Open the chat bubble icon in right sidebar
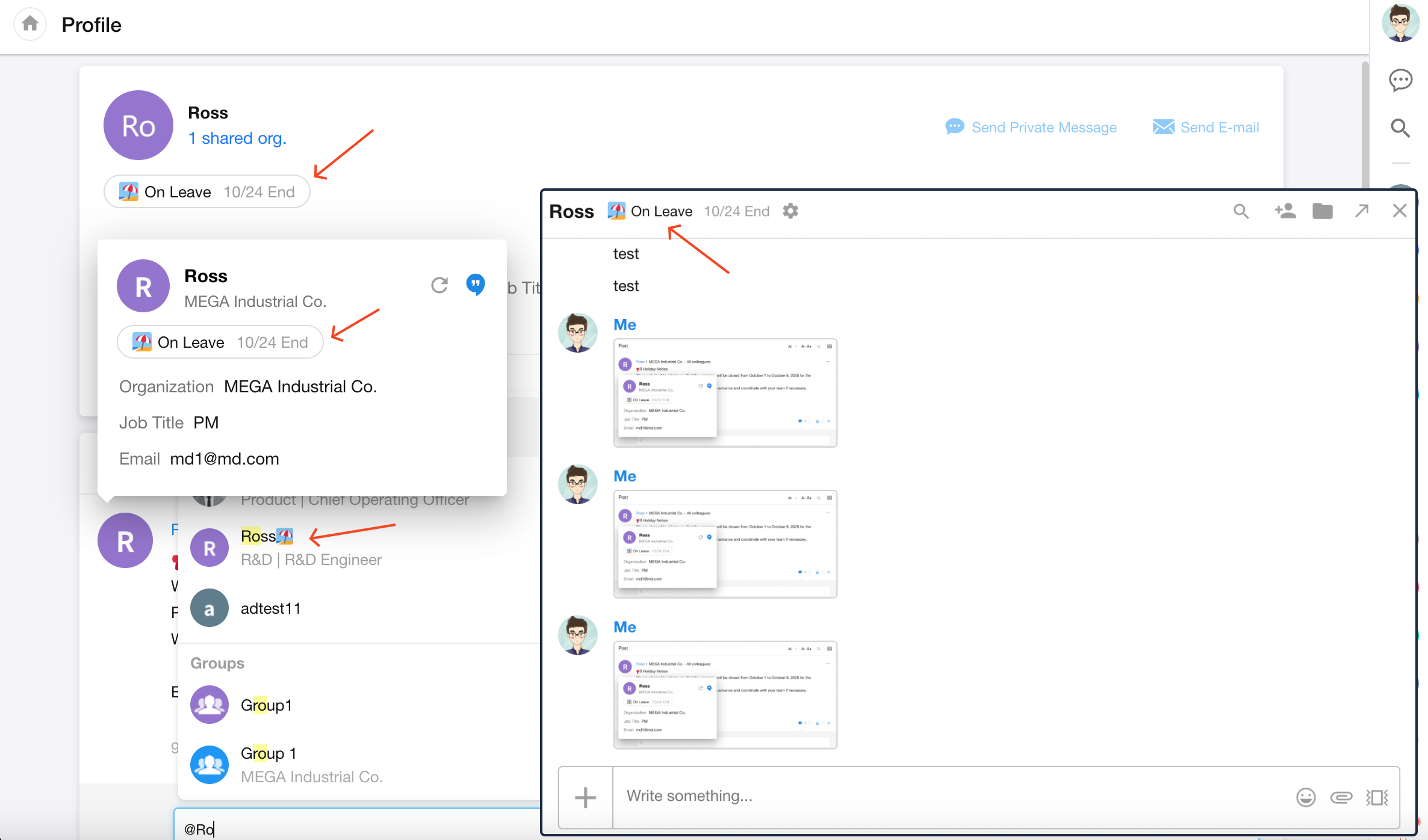 1400,80
